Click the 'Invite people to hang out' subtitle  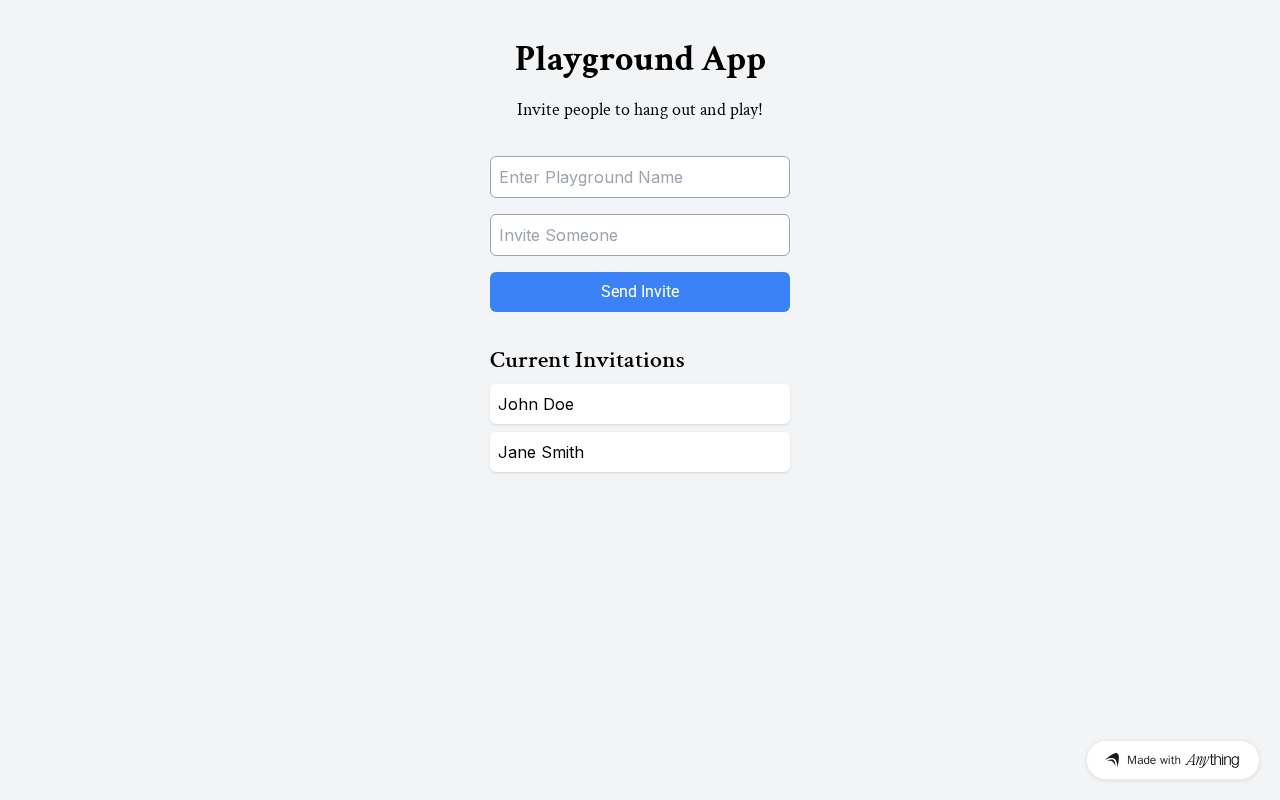[640, 109]
